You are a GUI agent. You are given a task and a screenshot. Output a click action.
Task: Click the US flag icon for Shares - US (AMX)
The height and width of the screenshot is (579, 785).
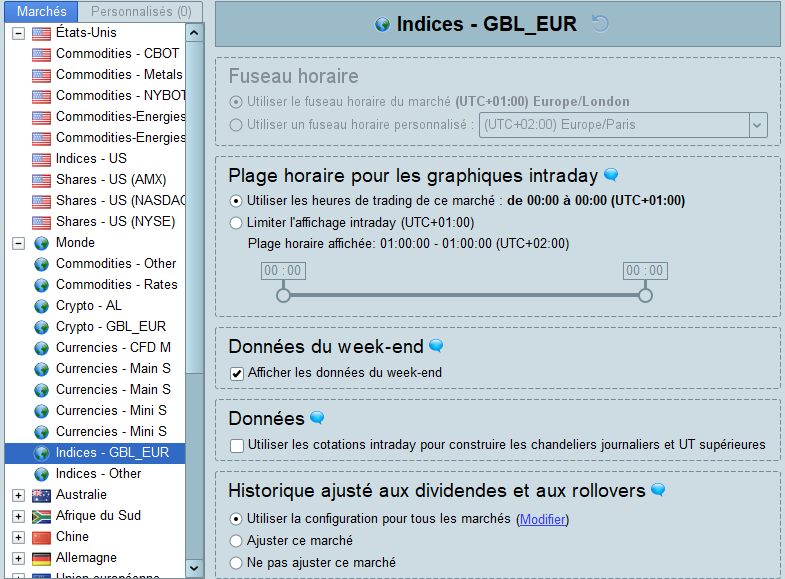coord(41,180)
